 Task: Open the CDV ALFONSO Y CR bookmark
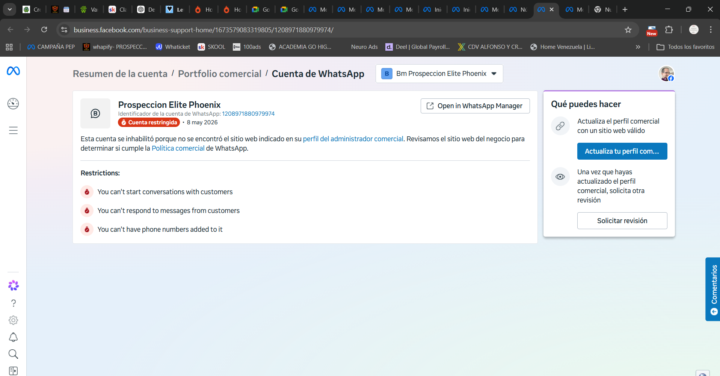pos(490,47)
